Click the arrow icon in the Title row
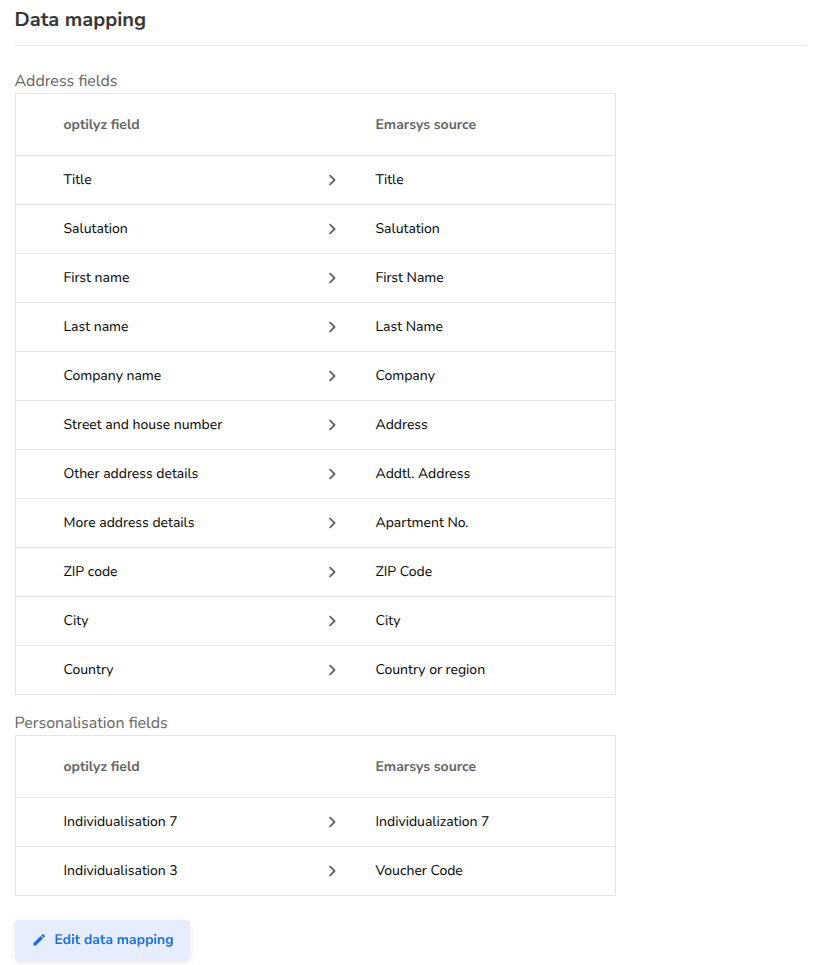The image size is (820, 965). tap(332, 180)
